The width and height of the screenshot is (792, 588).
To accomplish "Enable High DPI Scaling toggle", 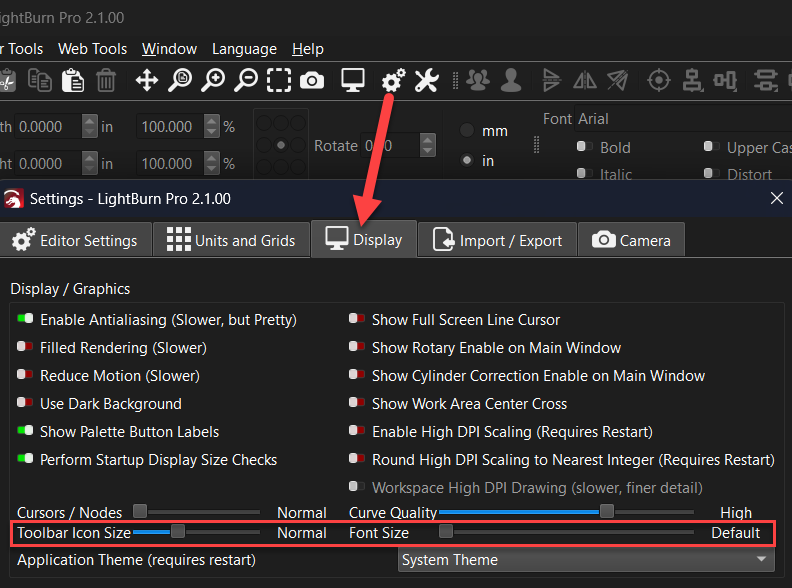I will [x=357, y=430].
